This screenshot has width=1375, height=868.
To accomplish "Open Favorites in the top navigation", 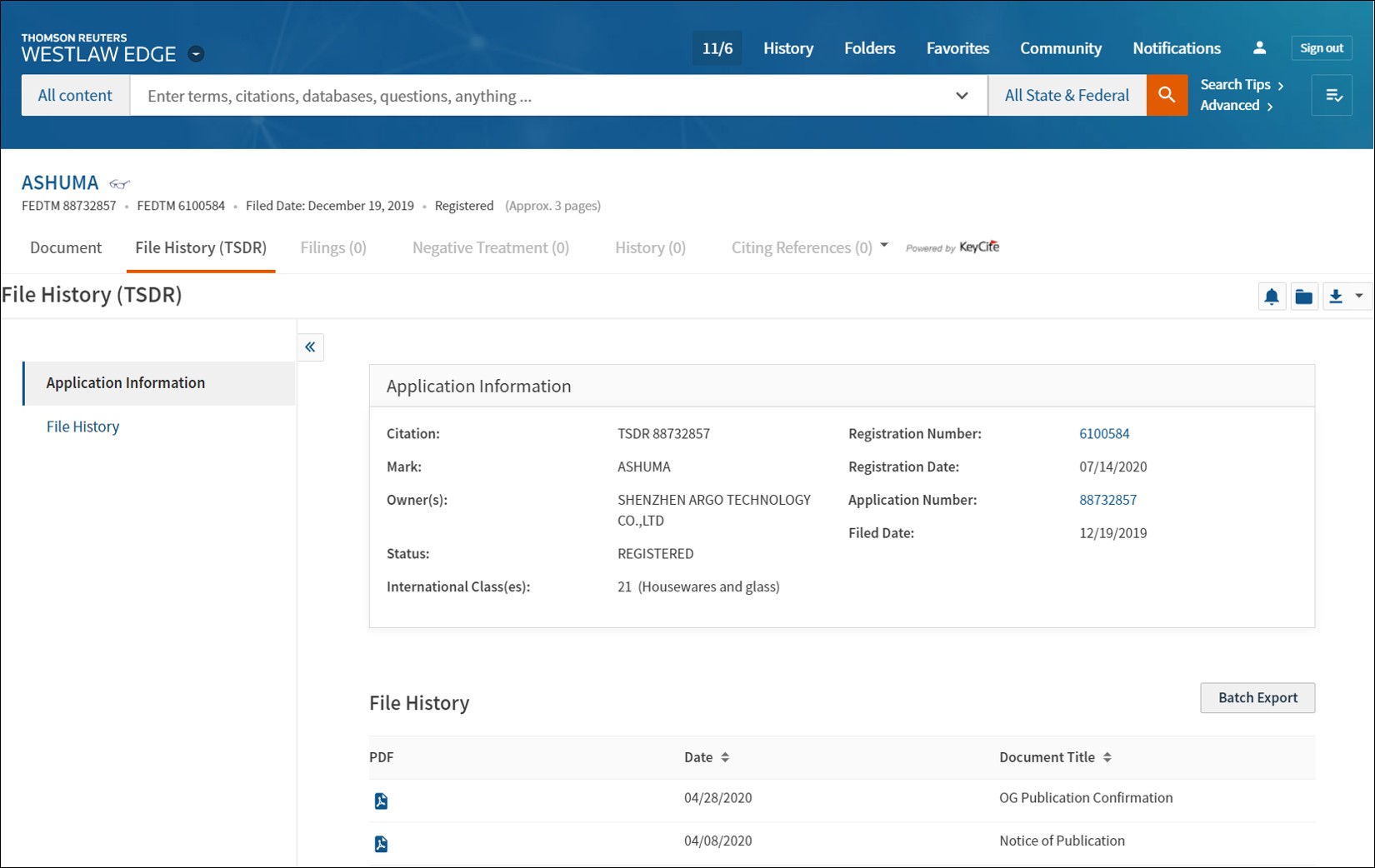I will (x=957, y=48).
